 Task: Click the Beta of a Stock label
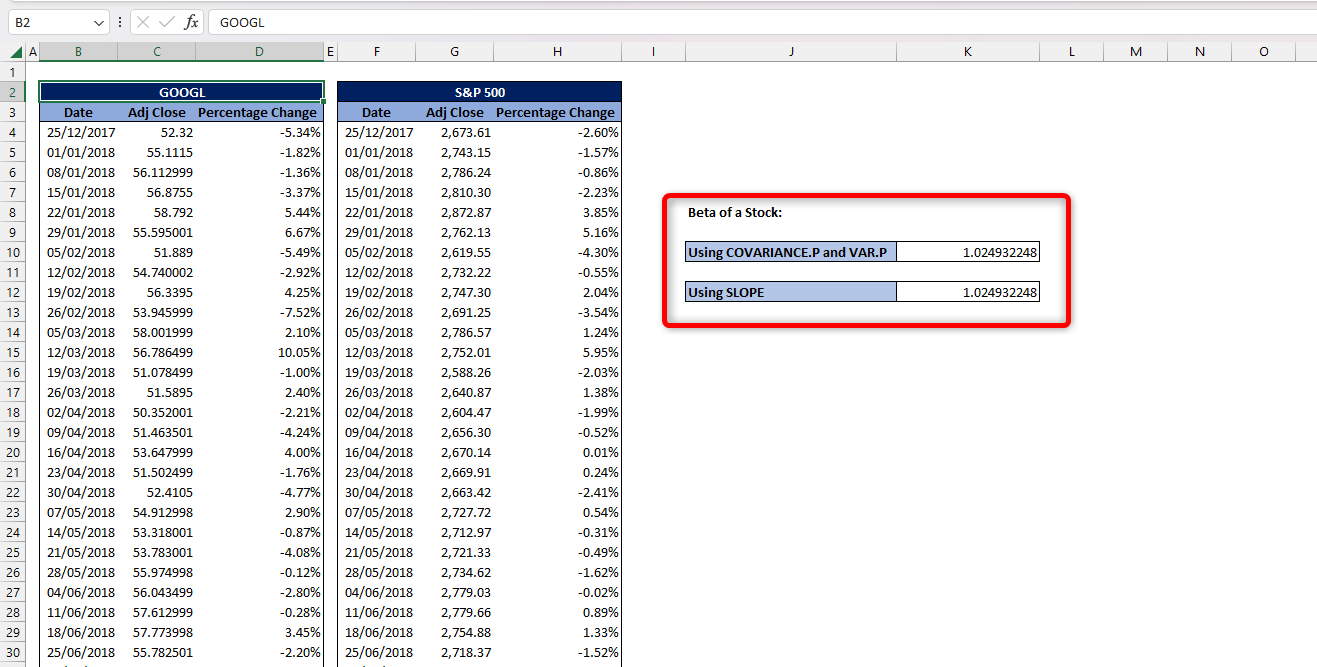(x=735, y=212)
